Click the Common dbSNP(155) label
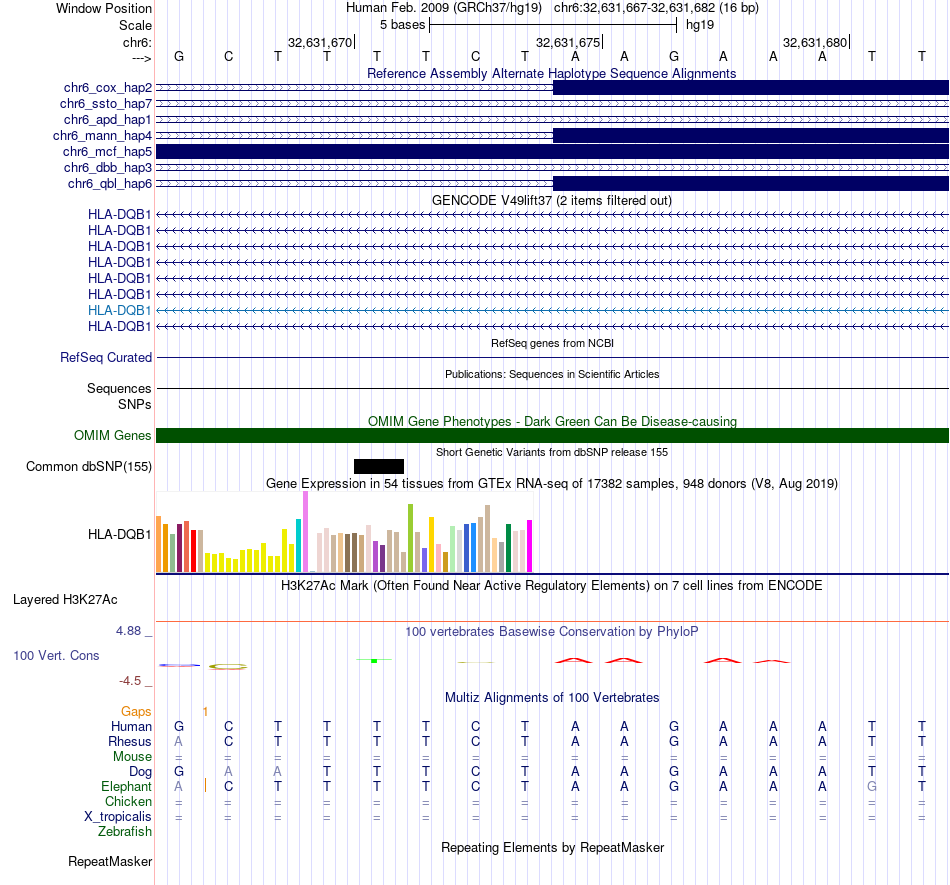This screenshot has height=885, width=950. [89, 466]
